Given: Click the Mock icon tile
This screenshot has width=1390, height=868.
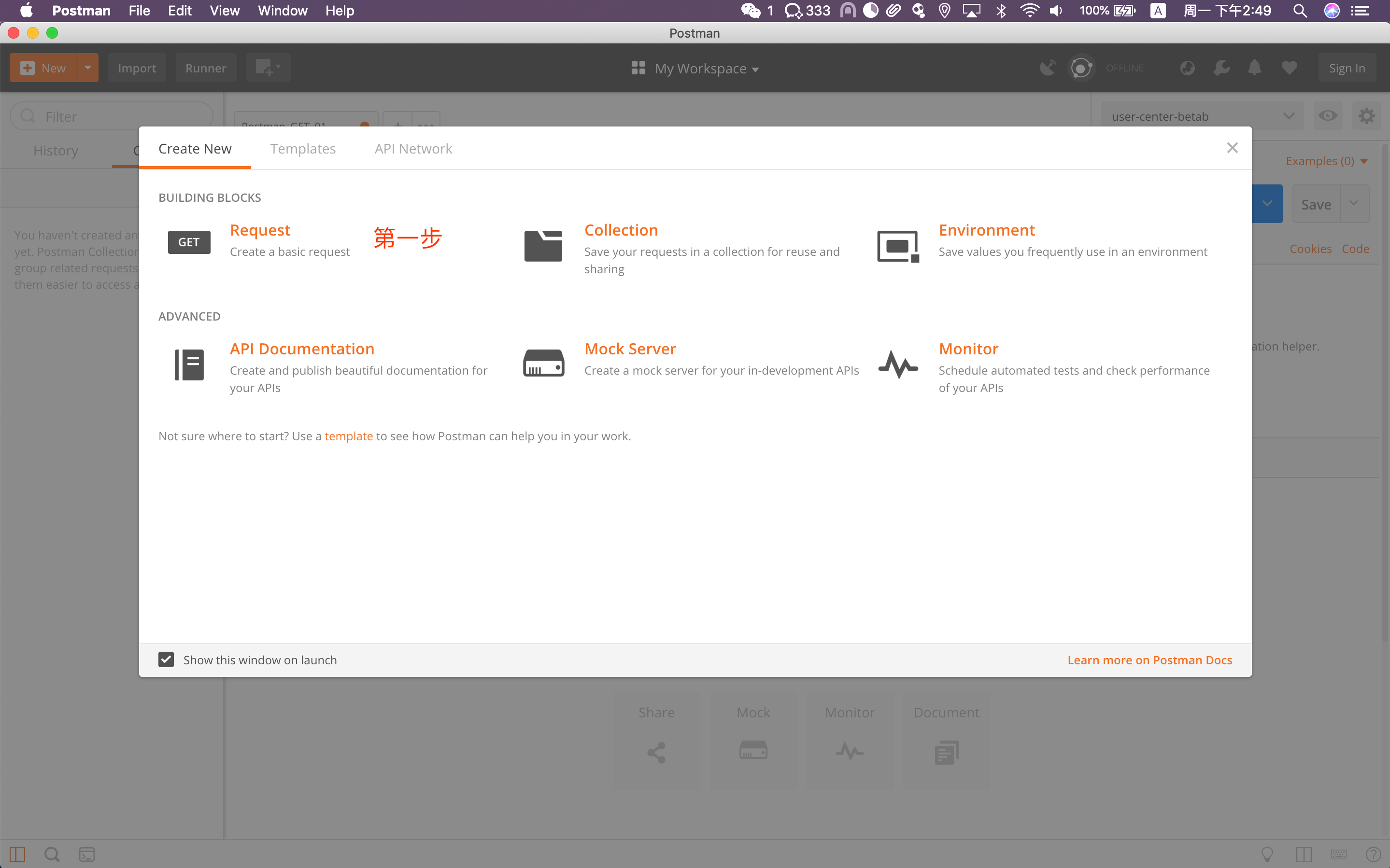Looking at the screenshot, I should coord(753,741).
